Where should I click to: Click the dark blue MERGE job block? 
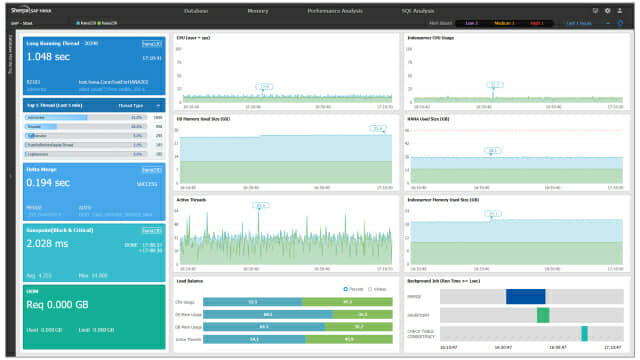click(525, 297)
